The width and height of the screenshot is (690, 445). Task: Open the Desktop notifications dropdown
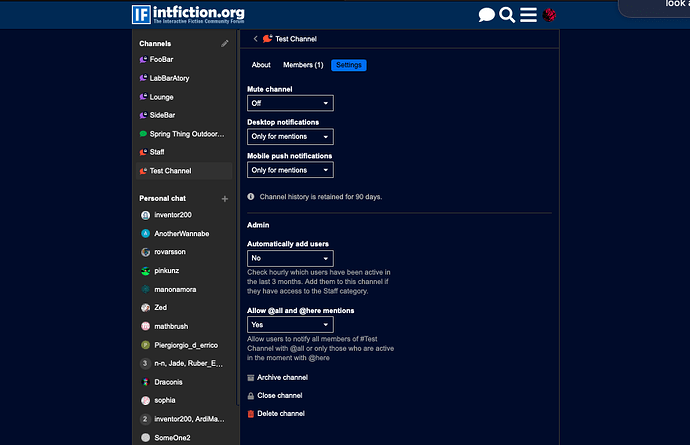[290, 136]
